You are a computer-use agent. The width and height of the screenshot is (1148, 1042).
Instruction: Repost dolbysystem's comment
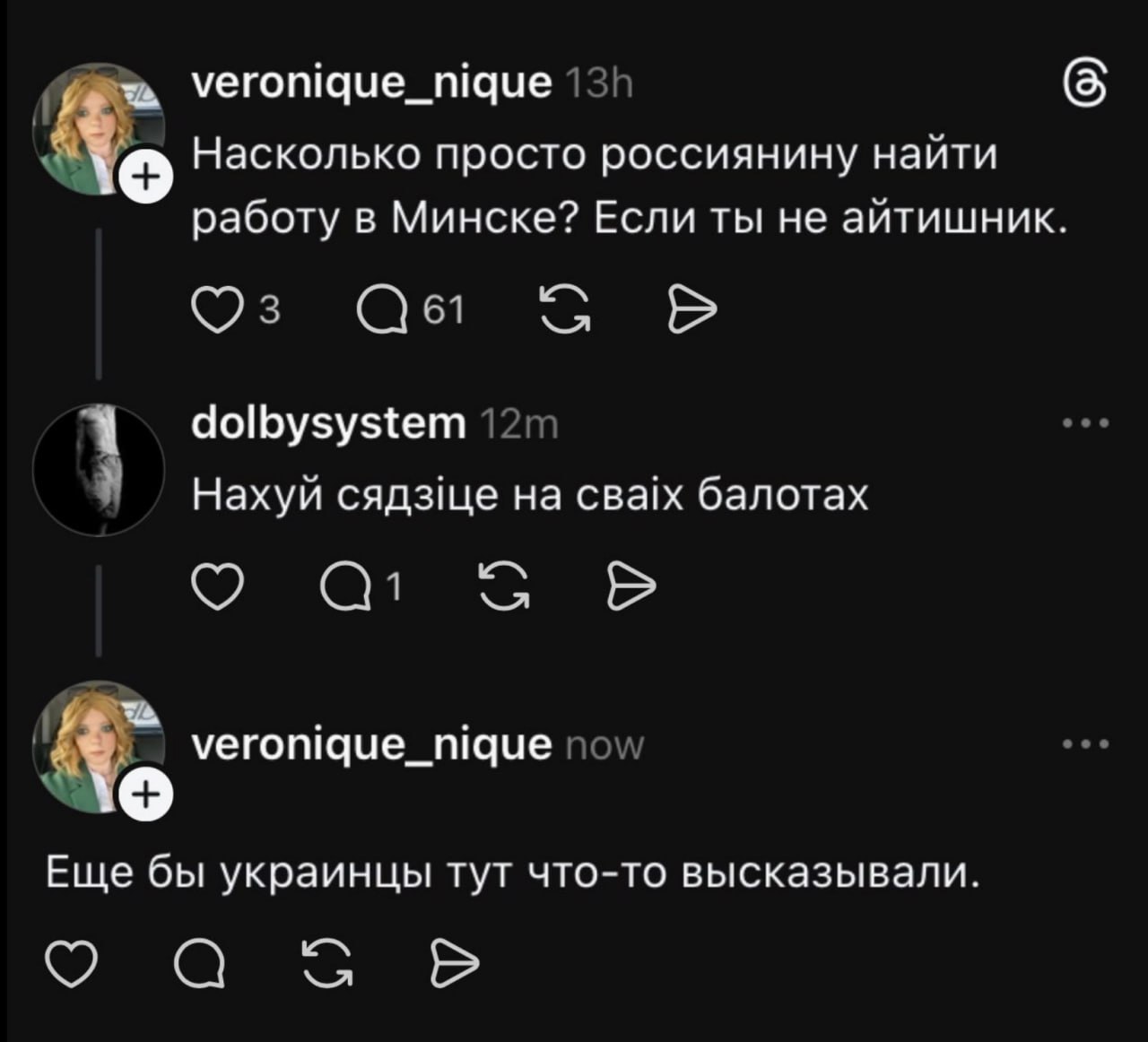click(504, 588)
